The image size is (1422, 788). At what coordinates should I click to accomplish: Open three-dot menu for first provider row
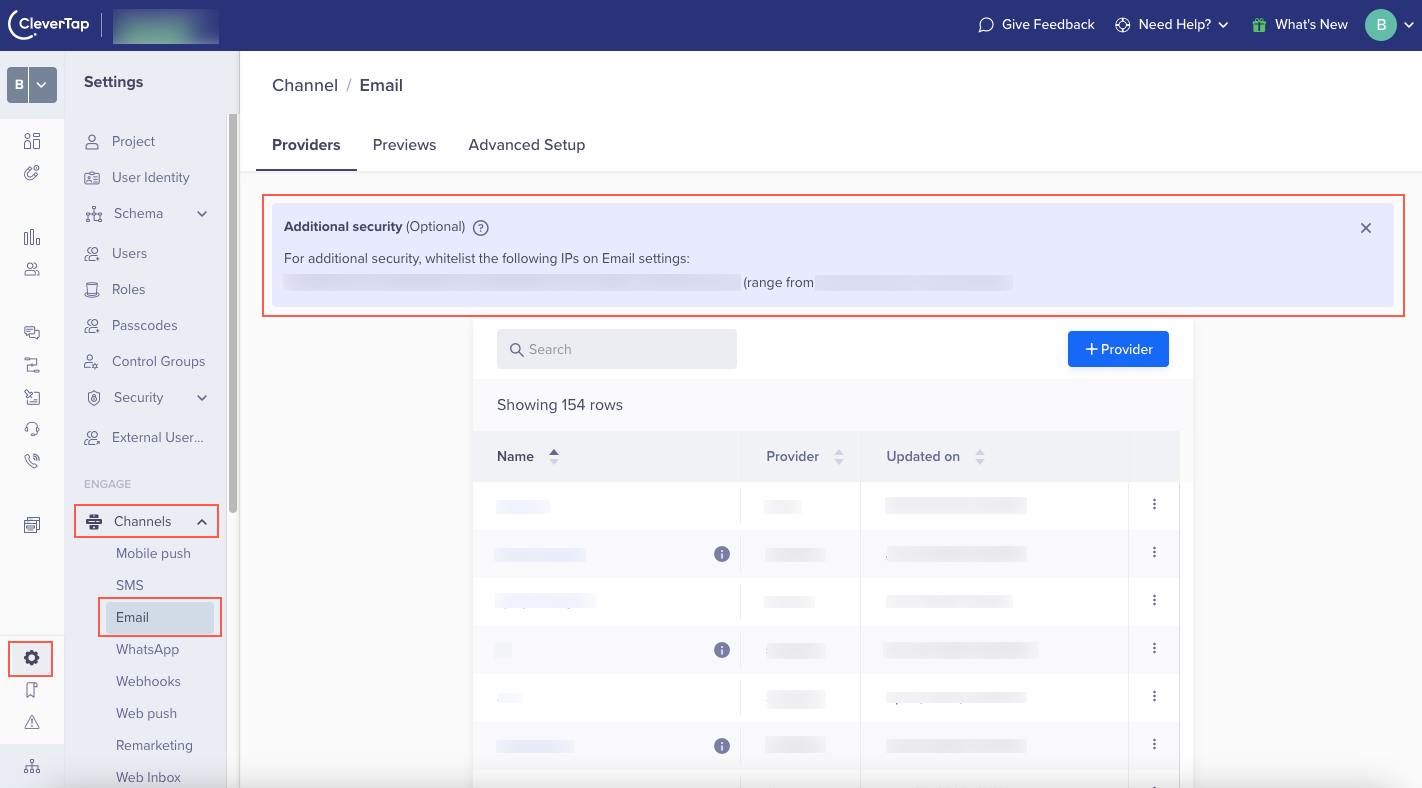(1154, 504)
